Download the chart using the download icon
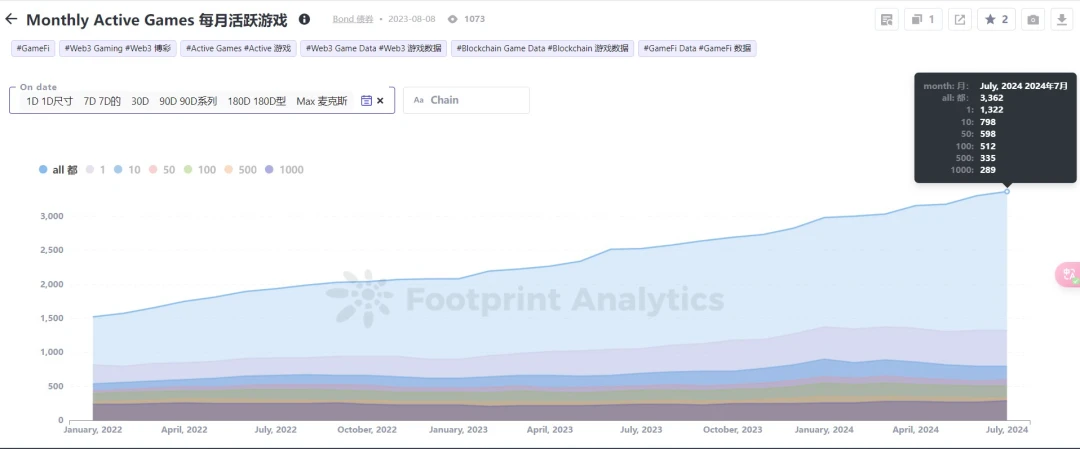This screenshot has width=1080, height=449. [1062, 19]
